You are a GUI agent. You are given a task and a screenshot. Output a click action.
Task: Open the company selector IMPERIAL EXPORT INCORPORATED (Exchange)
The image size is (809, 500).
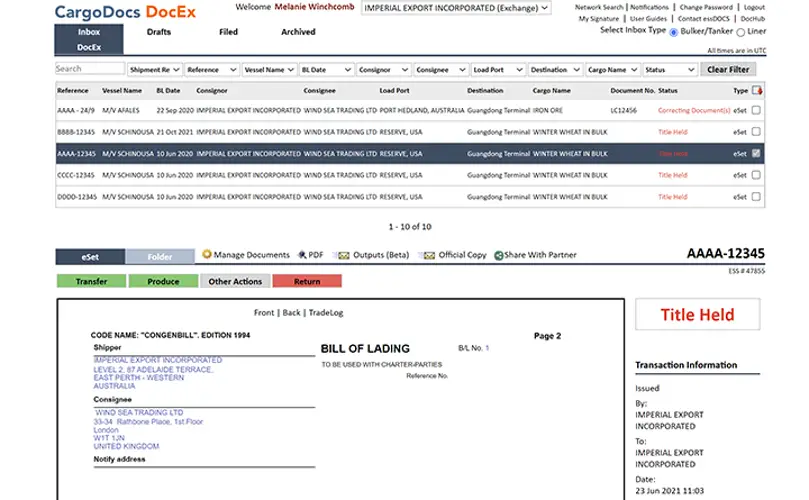point(456,8)
